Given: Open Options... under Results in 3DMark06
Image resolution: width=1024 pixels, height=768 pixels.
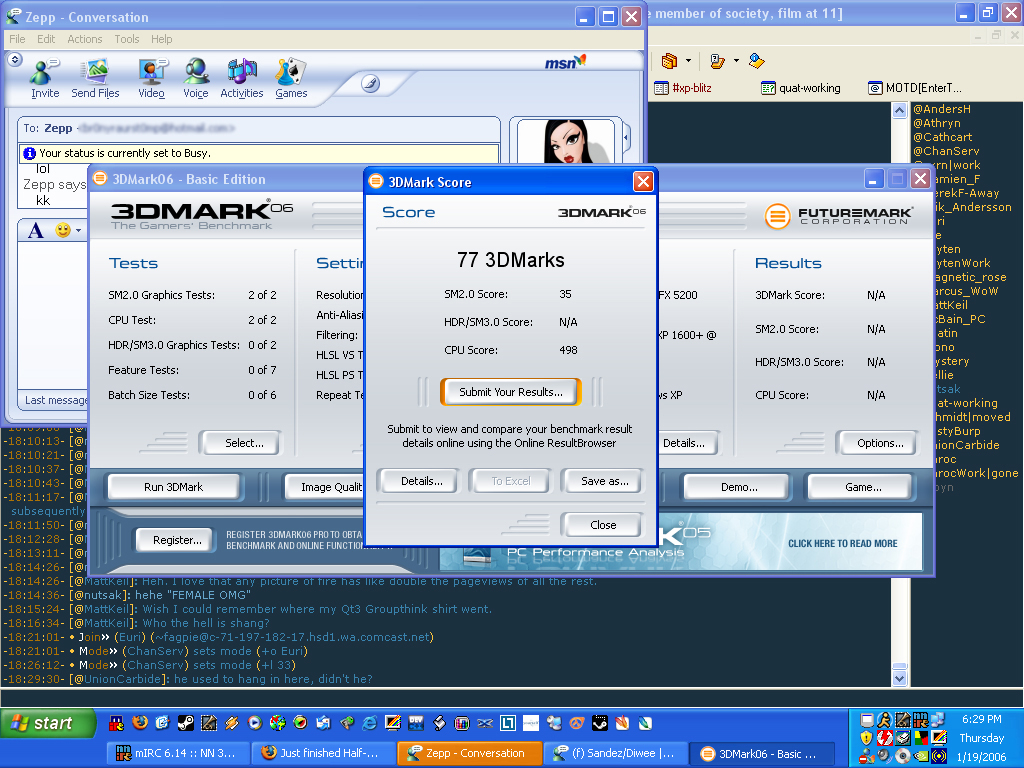Looking at the screenshot, I should click(x=880, y=443).
